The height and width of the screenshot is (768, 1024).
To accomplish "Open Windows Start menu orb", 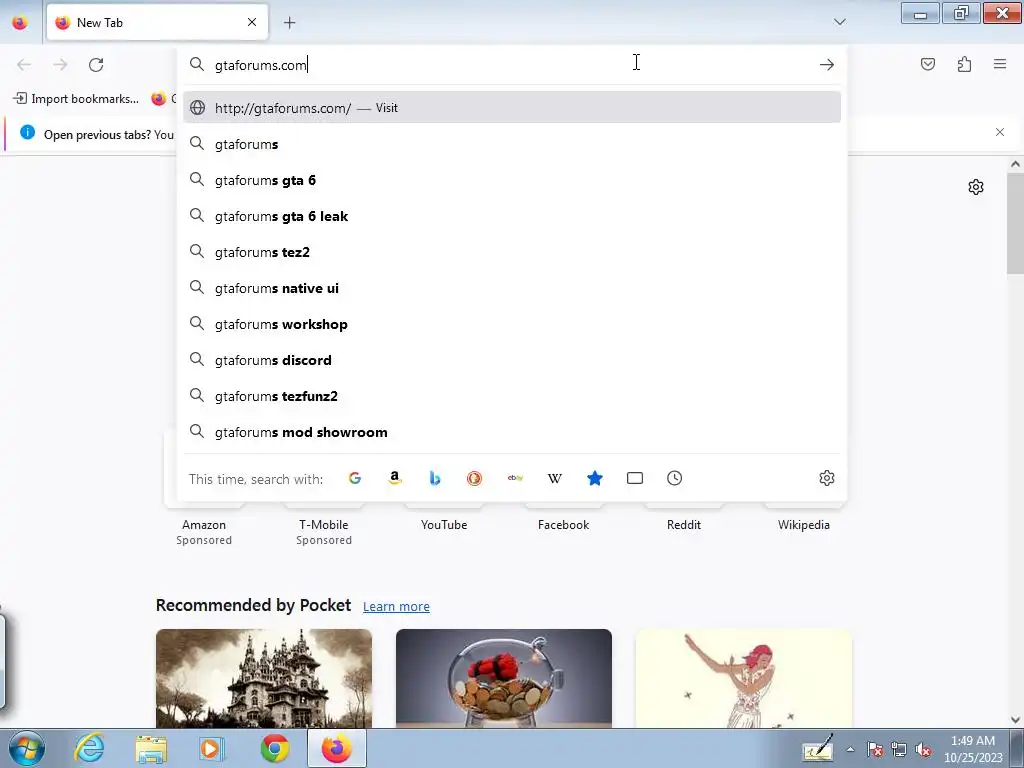I will click(25, 748).
